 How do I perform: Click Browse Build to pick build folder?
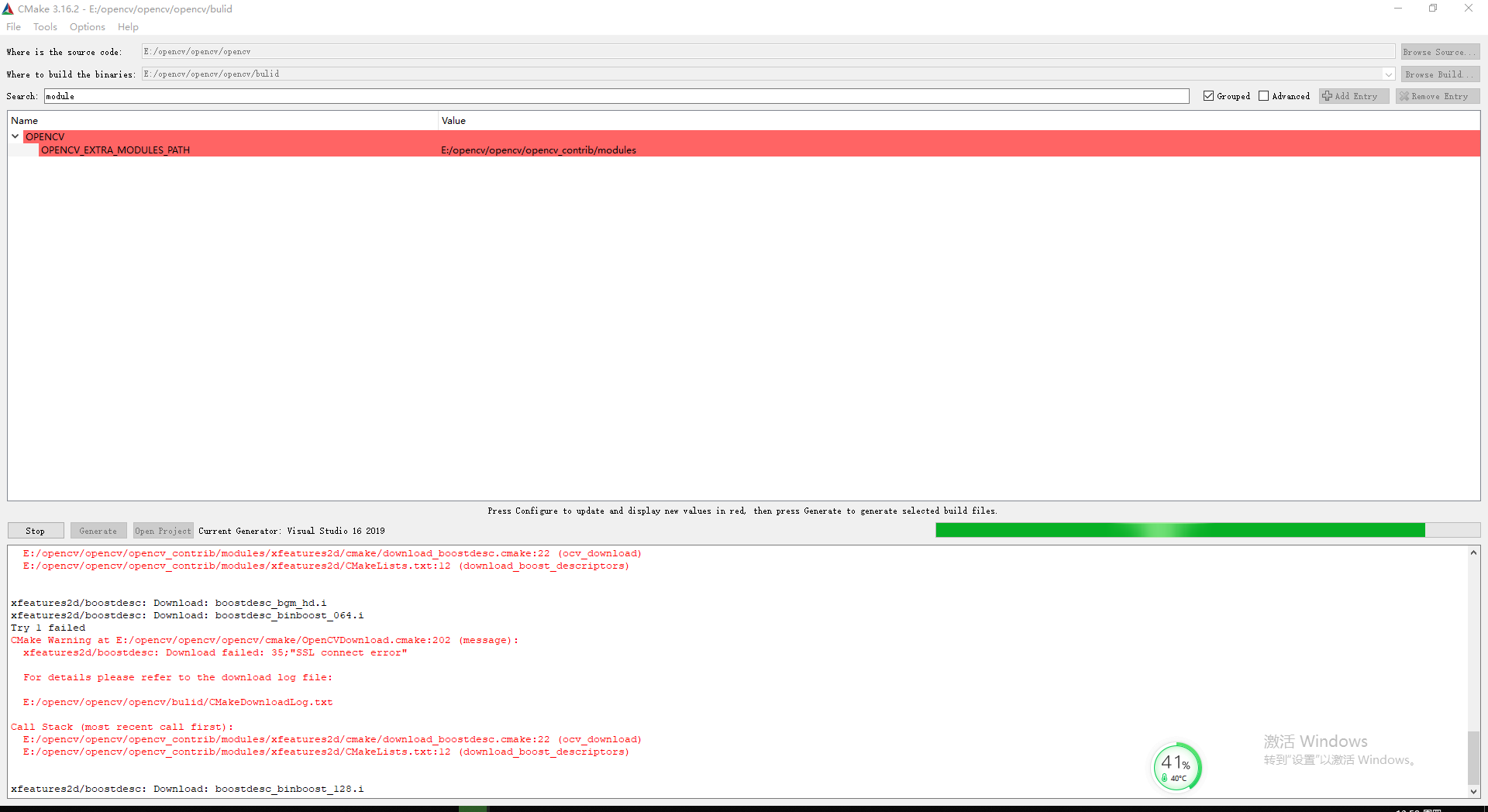pyautogui.click(x=1439, y=74)
